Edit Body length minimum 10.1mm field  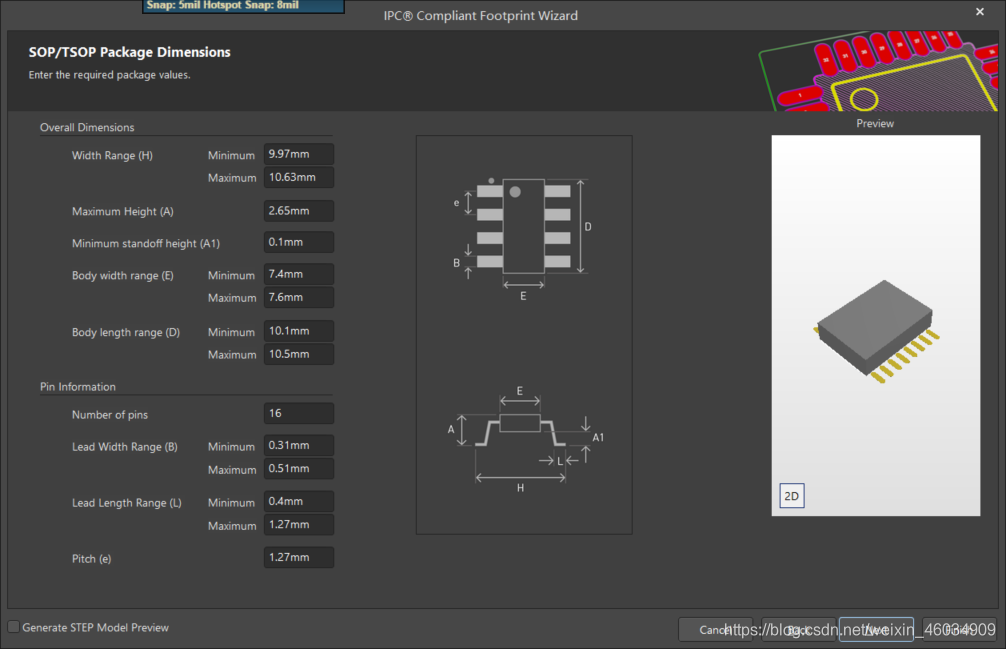[298, 331]
